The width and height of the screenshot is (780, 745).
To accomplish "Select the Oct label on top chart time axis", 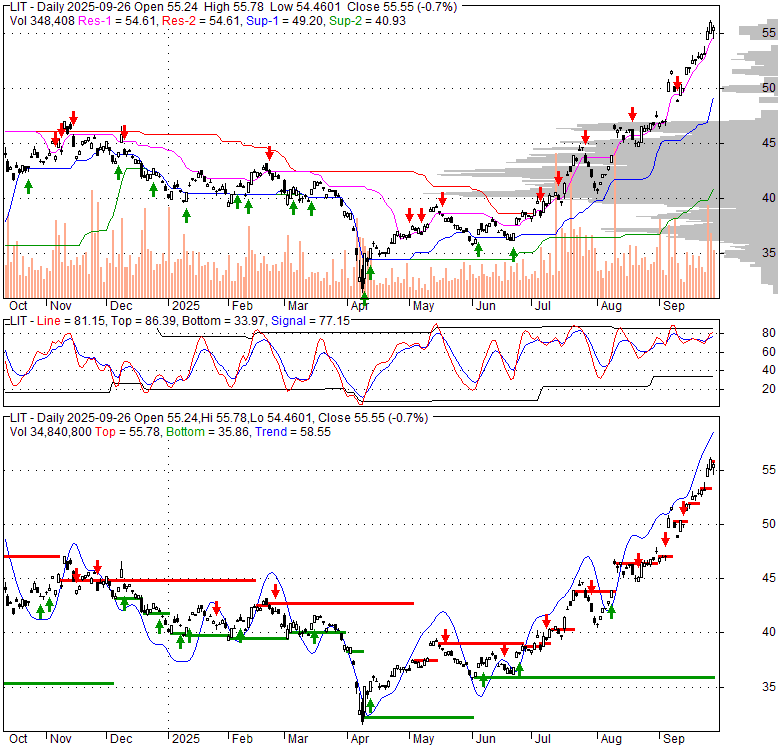I will point(18,305).
